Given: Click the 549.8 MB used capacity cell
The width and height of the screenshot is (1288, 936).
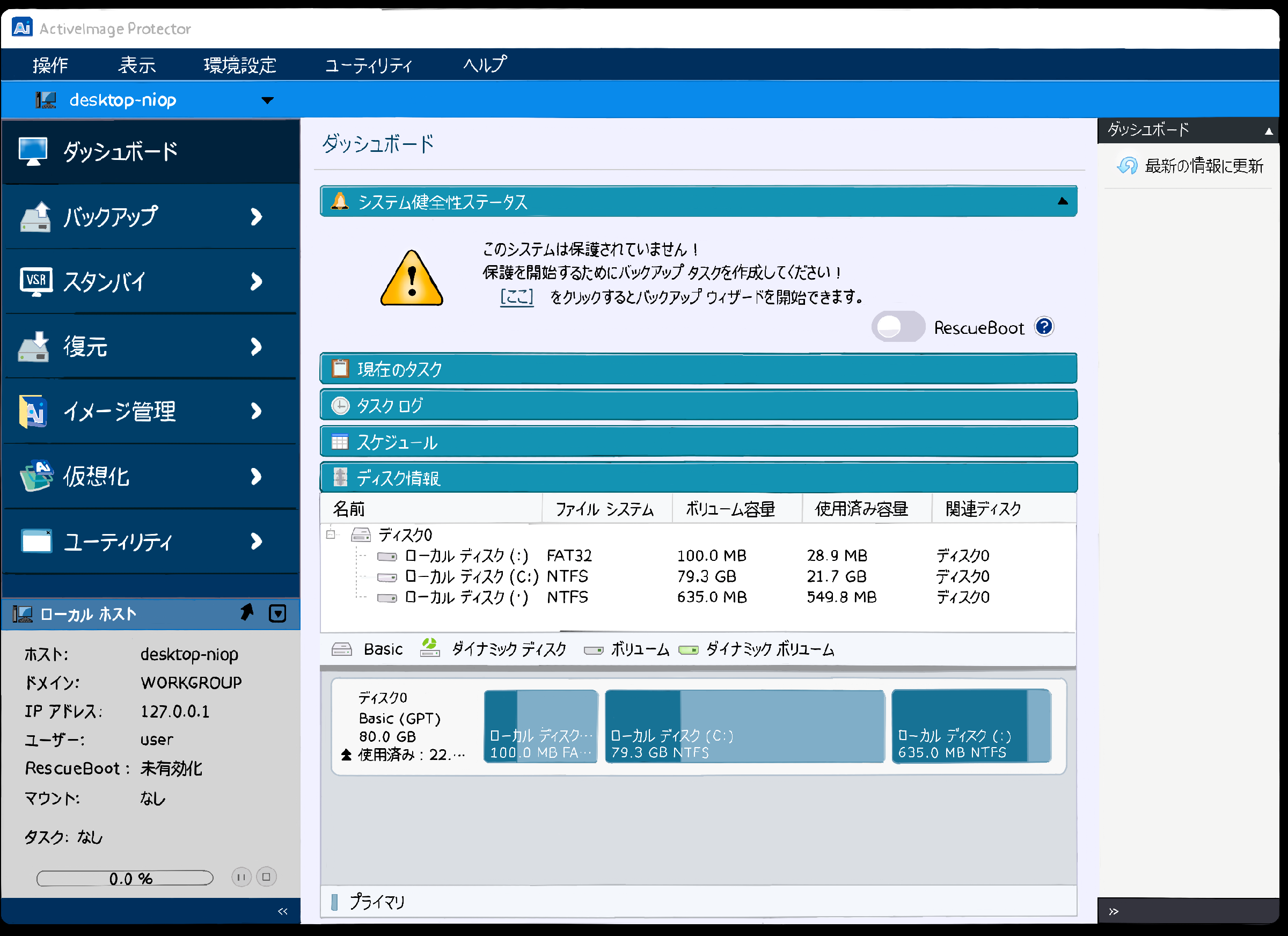Looking at the screenshot, I should [841, 597].
